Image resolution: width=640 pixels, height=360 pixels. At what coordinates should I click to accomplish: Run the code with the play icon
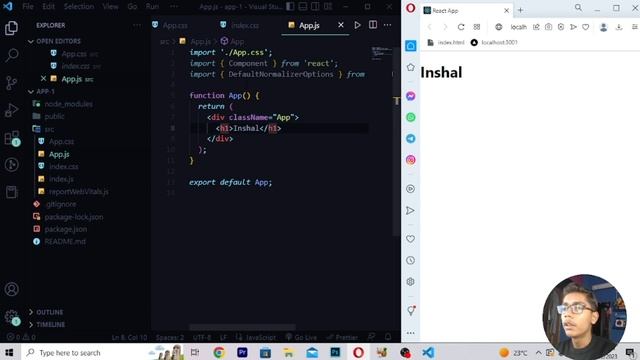pyautogui.click(x=357, y=25)
